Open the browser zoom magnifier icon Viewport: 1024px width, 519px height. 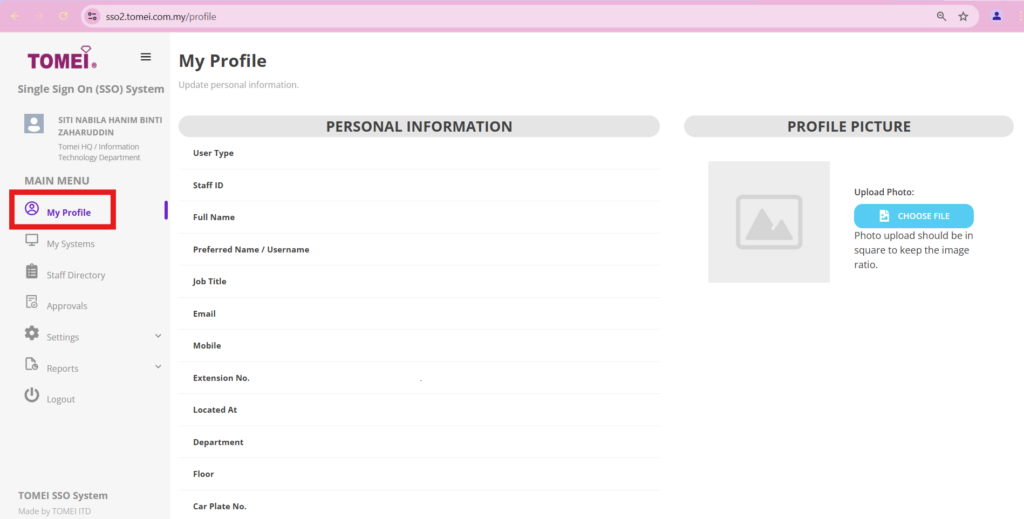pos(941,17)
